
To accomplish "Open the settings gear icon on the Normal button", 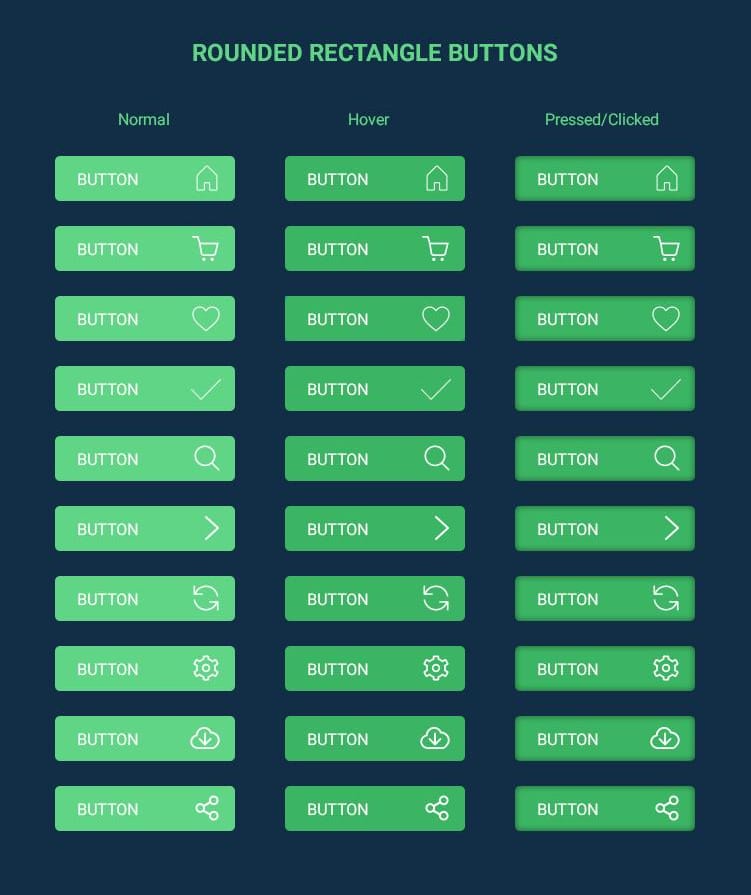I will (206, 668).
